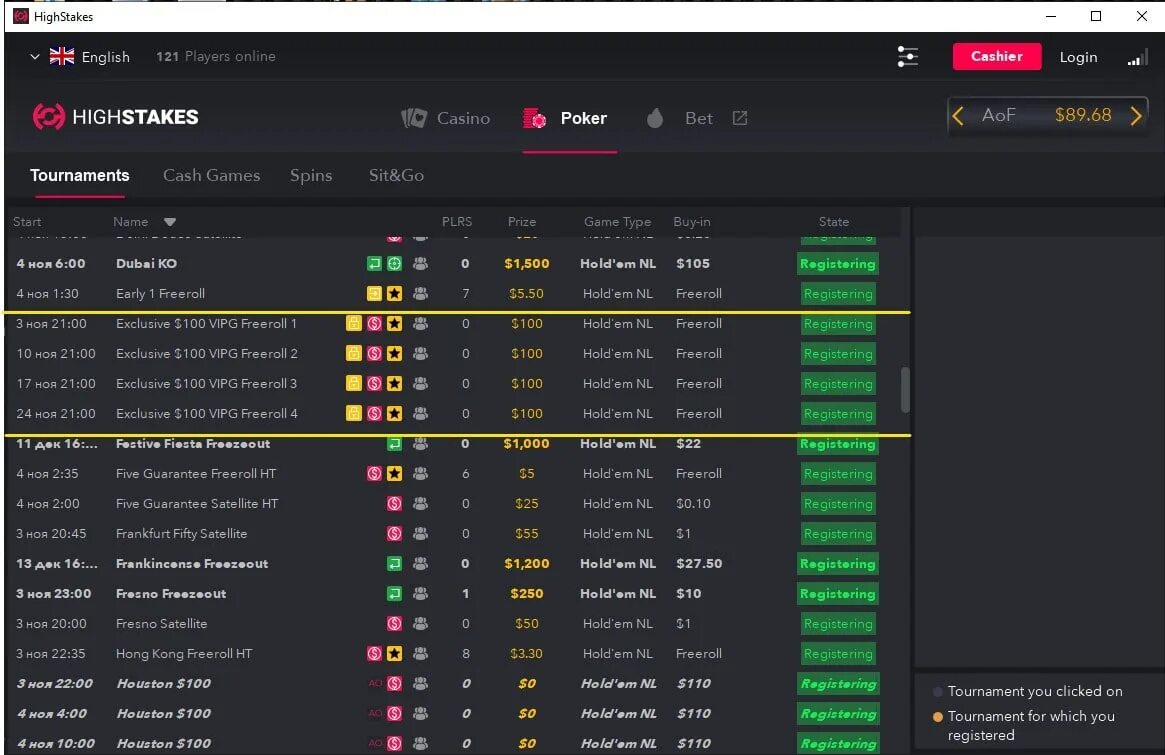Open the Cashier

[996, 56]
